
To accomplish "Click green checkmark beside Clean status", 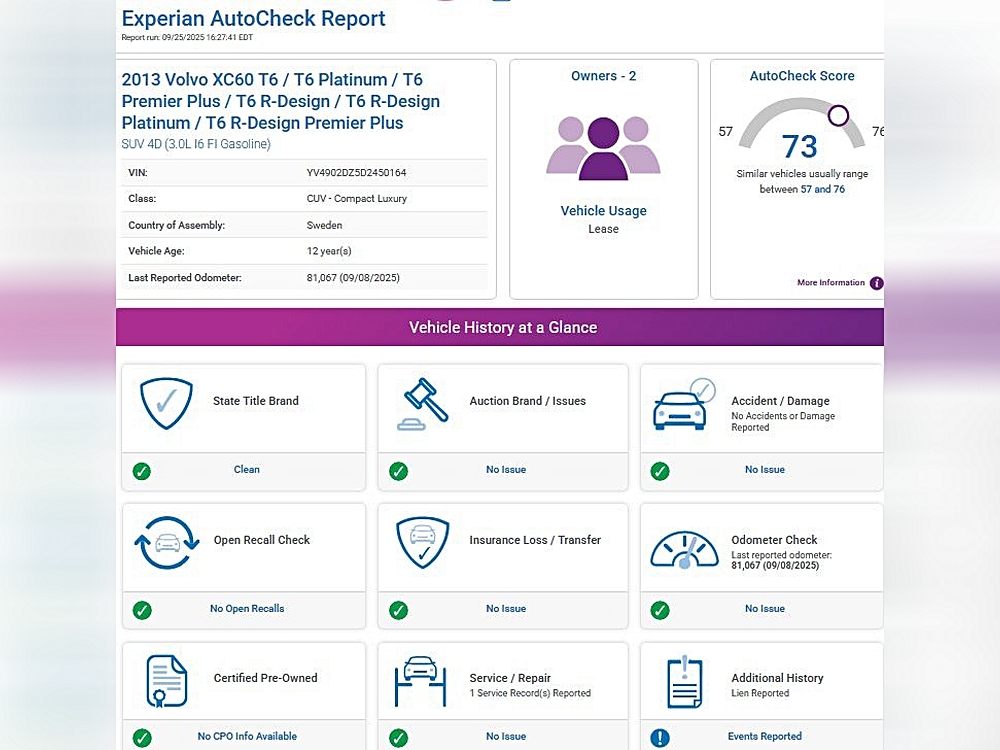I will (x=142, y=470).
